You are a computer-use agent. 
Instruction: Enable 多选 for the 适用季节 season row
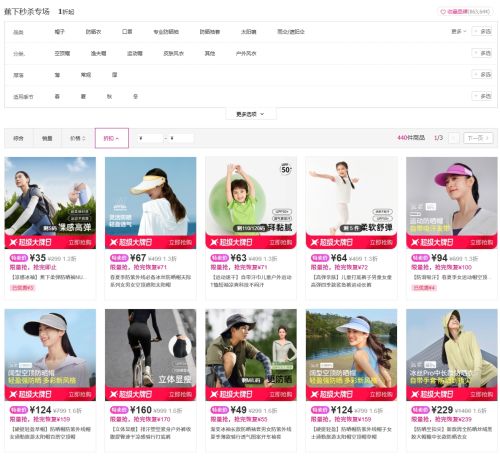coord(482,96)
